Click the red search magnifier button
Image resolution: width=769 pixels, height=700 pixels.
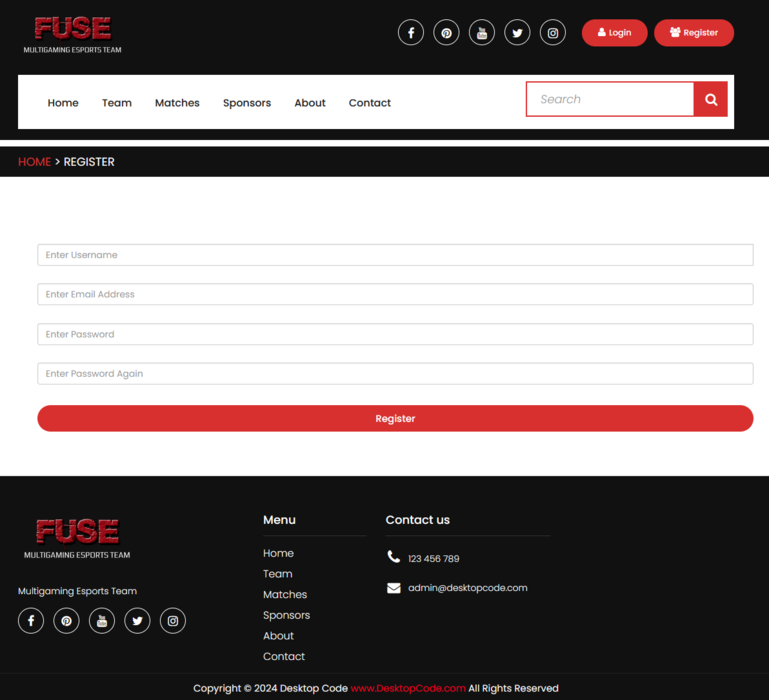[x=711, y=100]
